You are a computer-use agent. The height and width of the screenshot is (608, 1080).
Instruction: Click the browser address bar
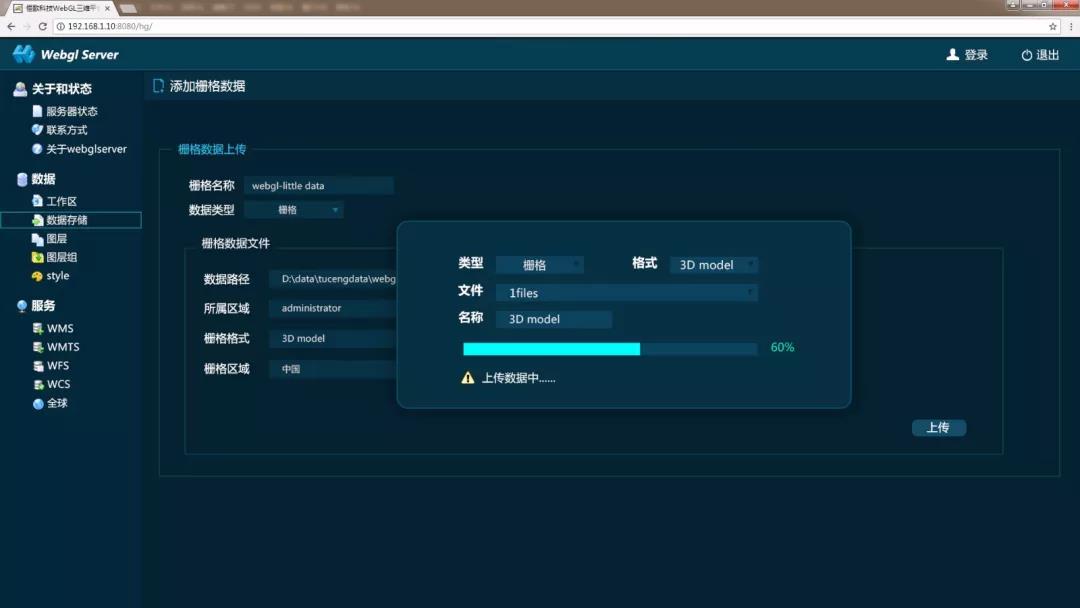551,26
